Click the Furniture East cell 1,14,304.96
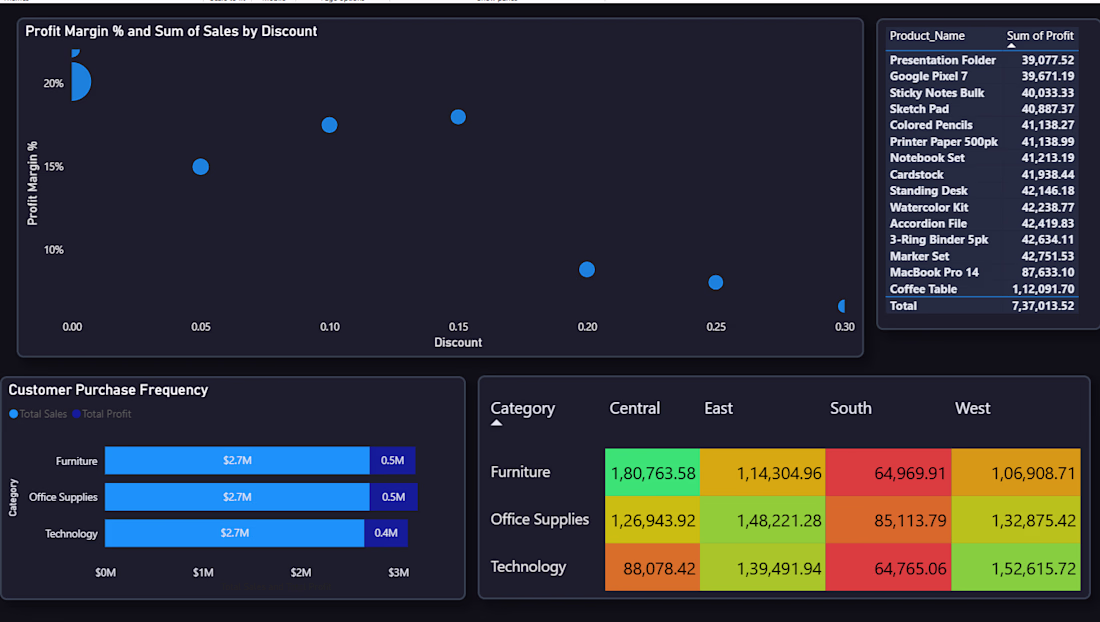Image resolution: width=1100 pixels, height=622 pixels. [763, 473]
